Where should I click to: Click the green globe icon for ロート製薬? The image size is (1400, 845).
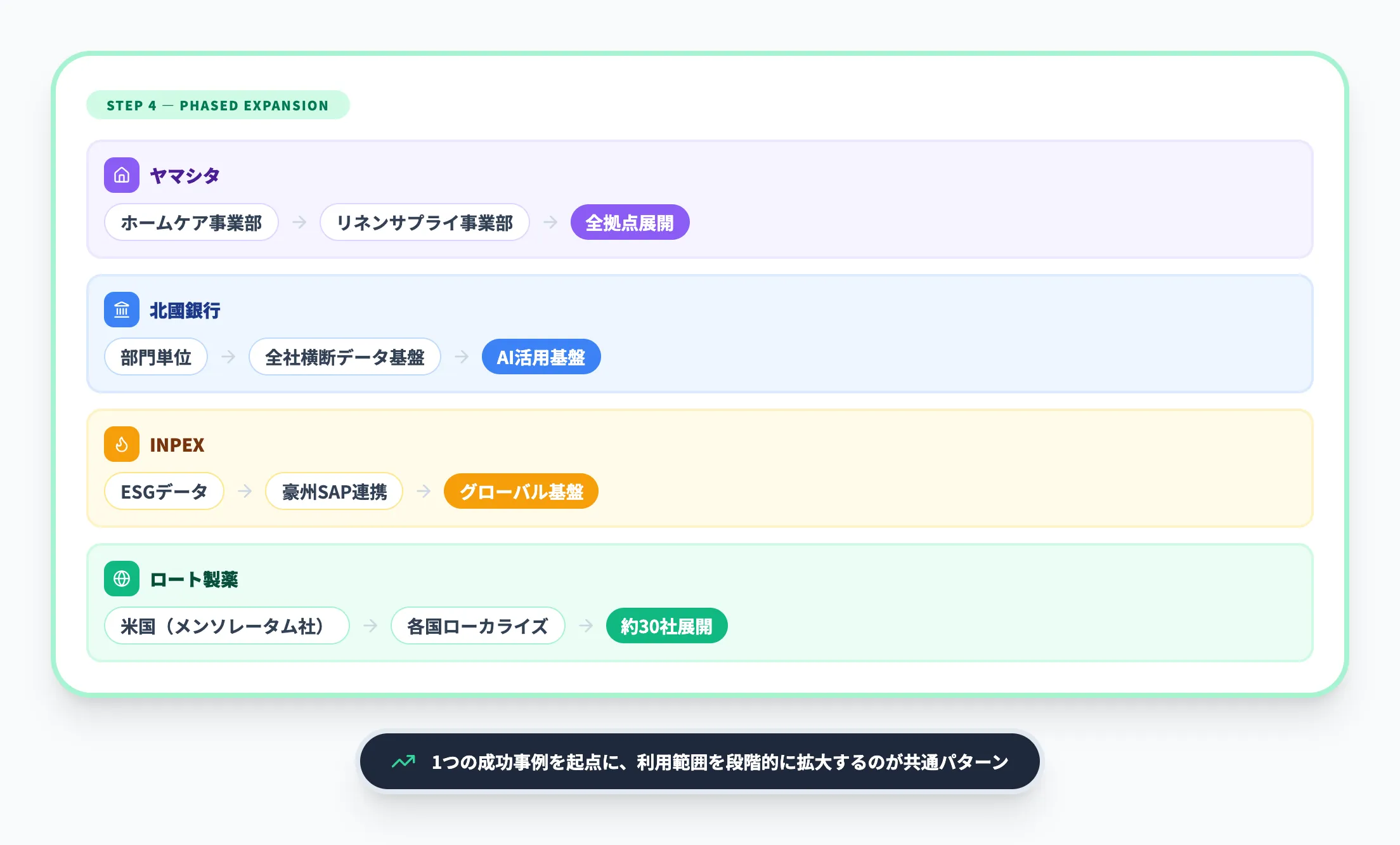(120, 579)
